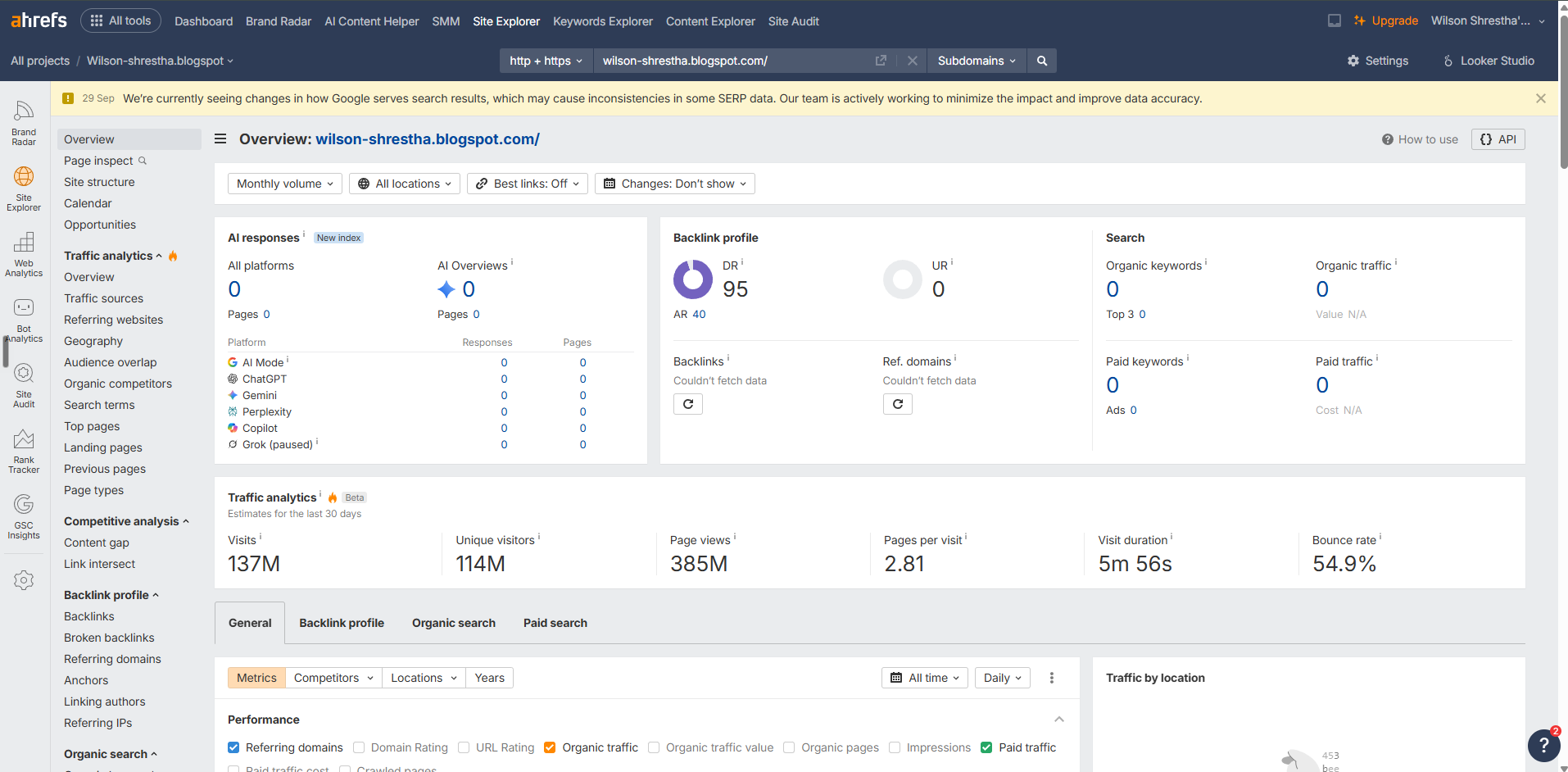The image size is (1568, 772).
Task: Dismiss the SERP data warning banner
Action: 1540,98
